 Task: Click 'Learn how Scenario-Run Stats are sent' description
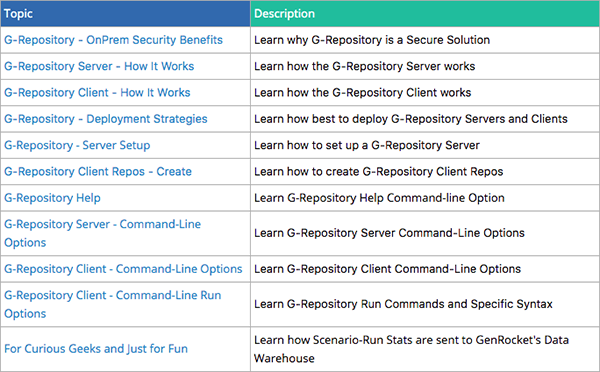coord(411,349)
